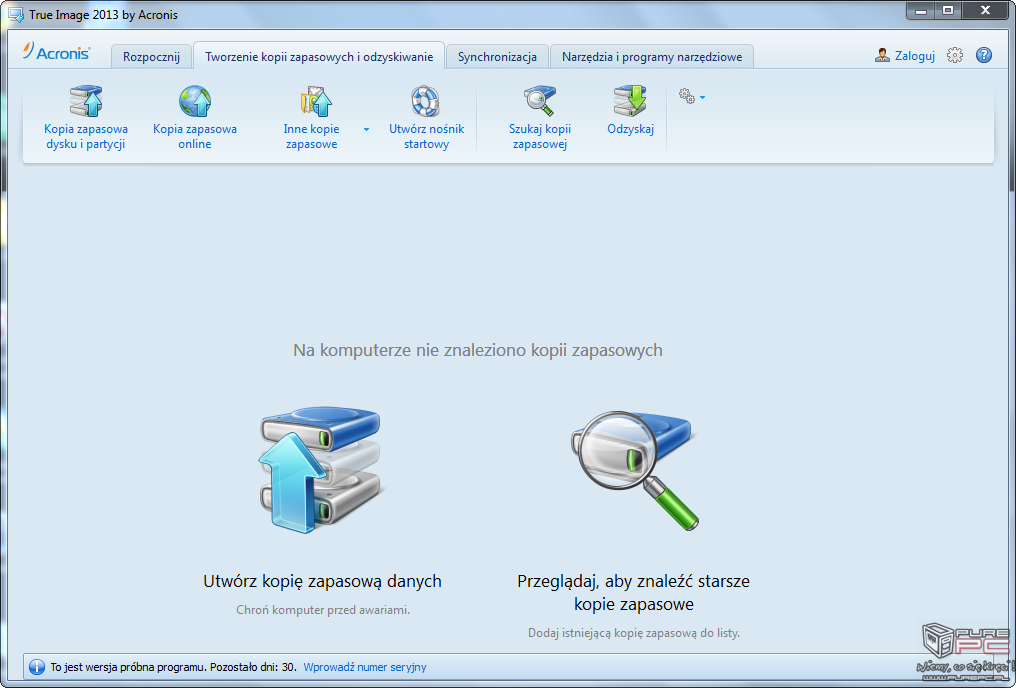This screenshot has height=688, width=1016.
Task: Click text 'Chroń komputer przed awariami.'
Action: [x=323, y=610]
